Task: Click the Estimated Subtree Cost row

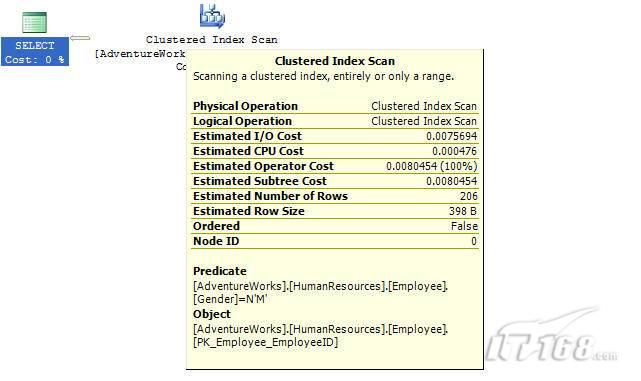Action: pyautogui.click(x=335, y=181)
